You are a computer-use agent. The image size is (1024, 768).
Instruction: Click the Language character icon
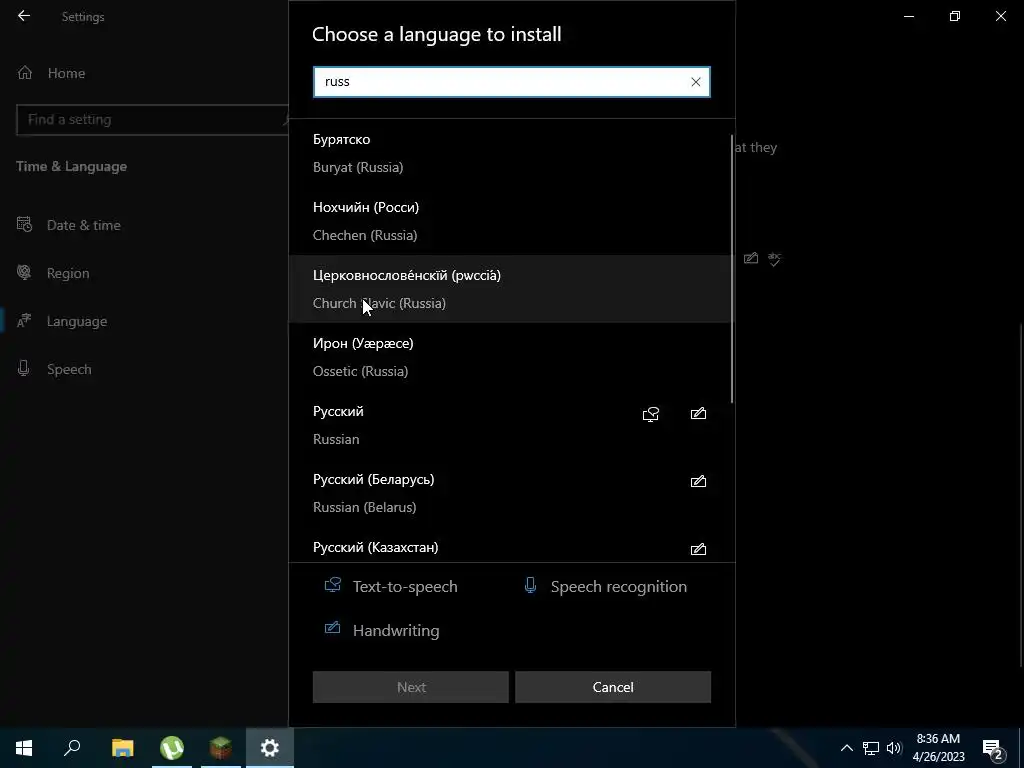click(x=24, y=321)
